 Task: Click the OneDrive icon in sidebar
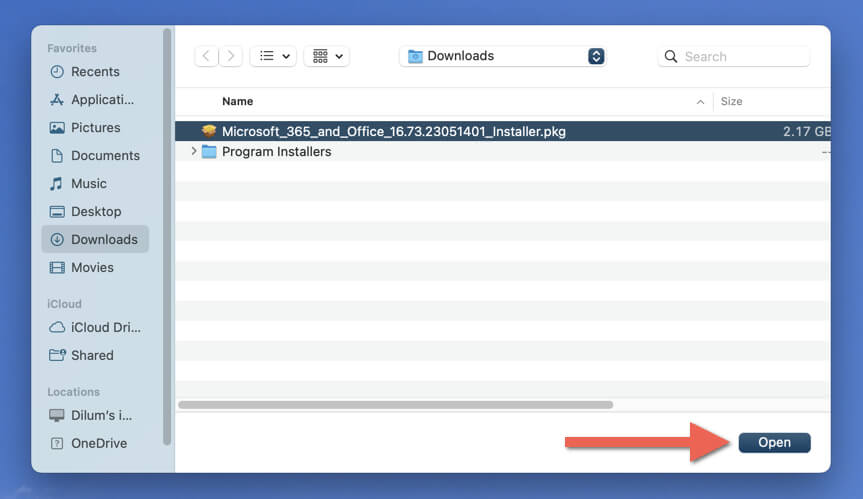click(x=57, y=443)
